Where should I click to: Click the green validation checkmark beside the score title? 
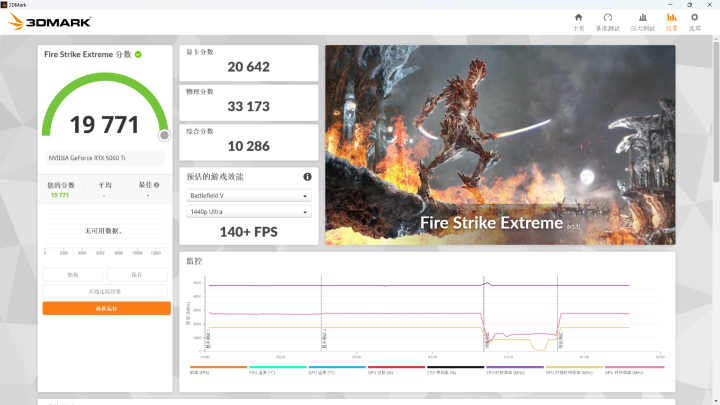pyautogui.click(x=138, y=54)
